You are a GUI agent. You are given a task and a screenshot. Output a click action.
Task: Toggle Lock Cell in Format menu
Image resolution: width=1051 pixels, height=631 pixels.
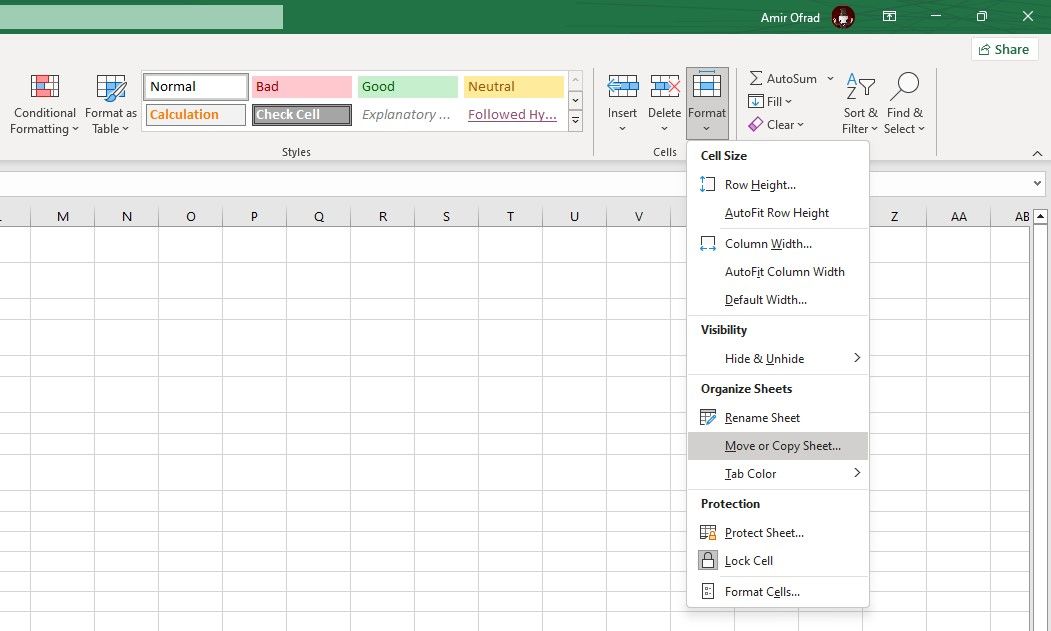click(747, 560)
